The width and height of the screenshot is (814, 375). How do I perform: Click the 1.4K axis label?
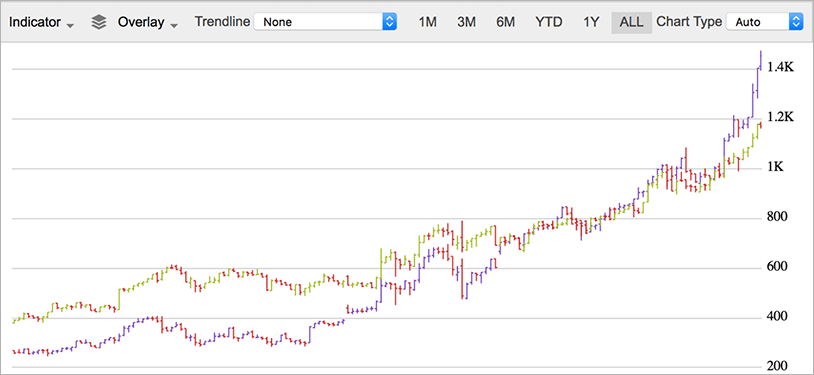click(781, 67)
